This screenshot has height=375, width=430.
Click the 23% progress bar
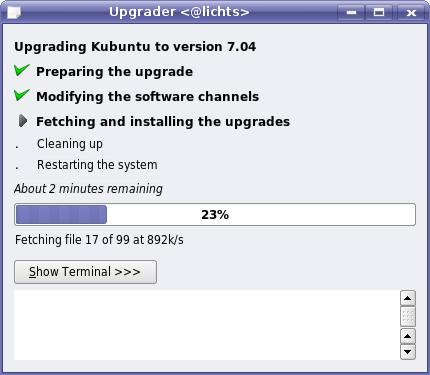(215, 215)
